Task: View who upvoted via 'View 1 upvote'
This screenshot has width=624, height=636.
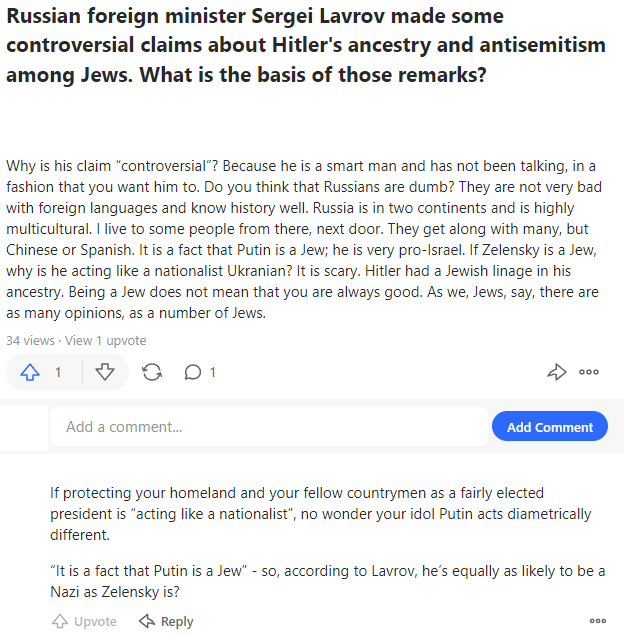Action: click(x=105, y=340)
